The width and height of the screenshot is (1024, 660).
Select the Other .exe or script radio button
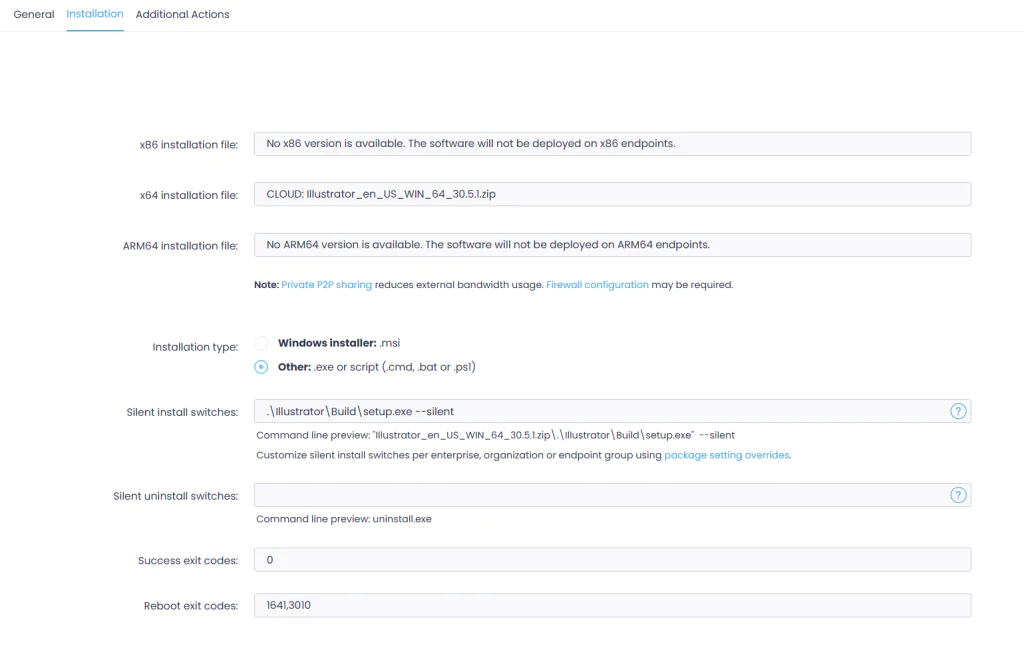261,367
